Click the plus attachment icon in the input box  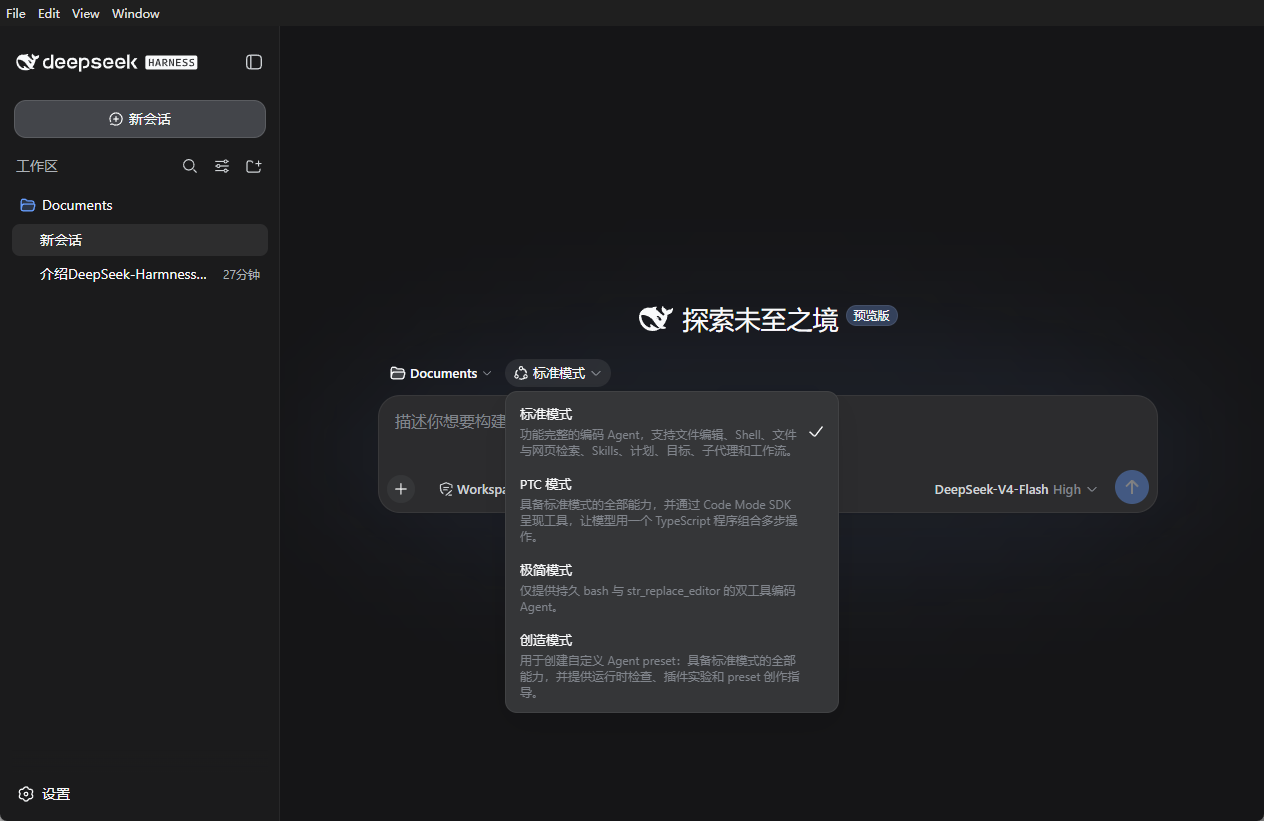tap(401, 488)
